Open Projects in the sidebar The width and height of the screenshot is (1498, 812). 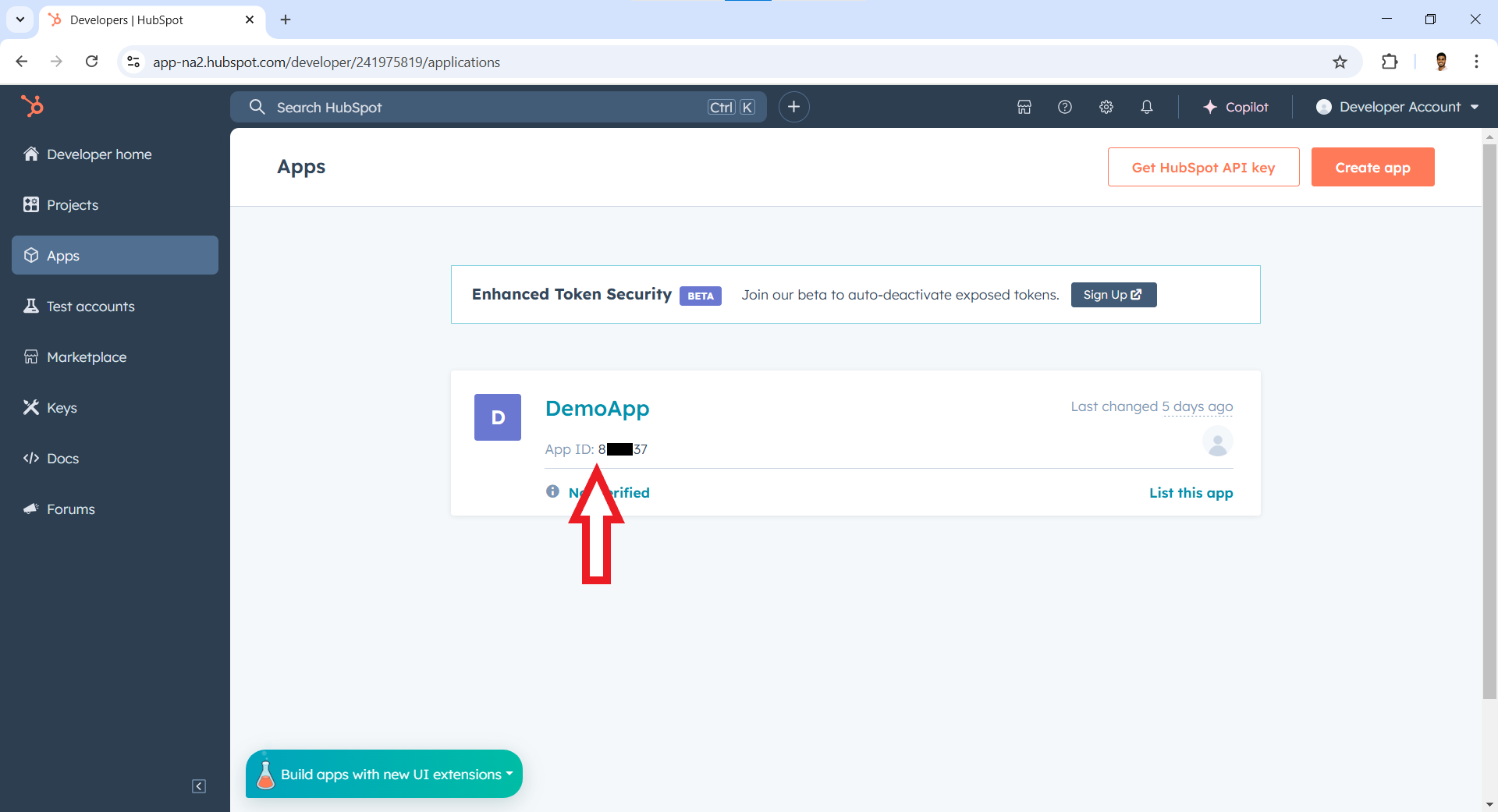[115, 205]
